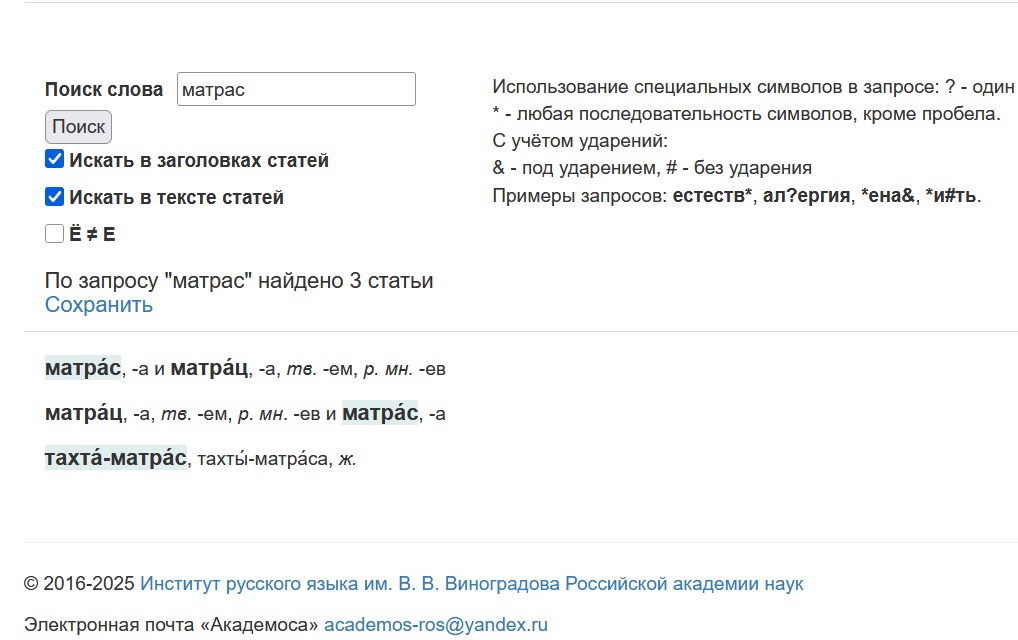Click bold матра́ц in the first result

209,368
